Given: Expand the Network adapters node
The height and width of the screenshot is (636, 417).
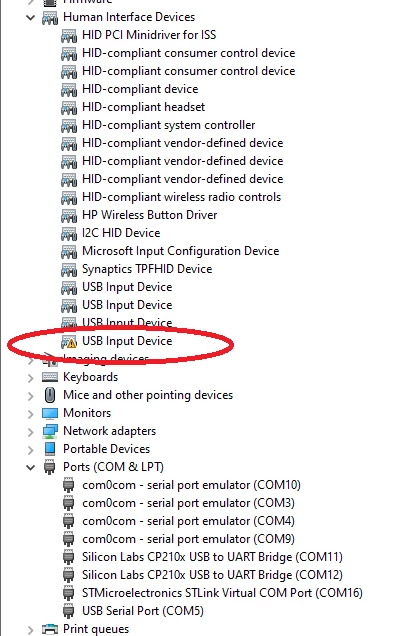Looking at the screenshot, I should click(30, 432).
